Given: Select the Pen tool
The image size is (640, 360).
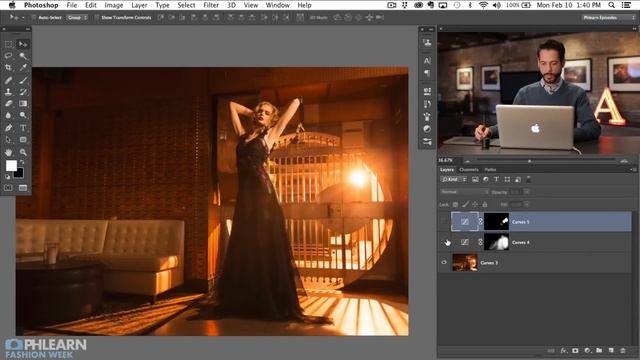Looking at the screenshot, I should click(9, 128).
